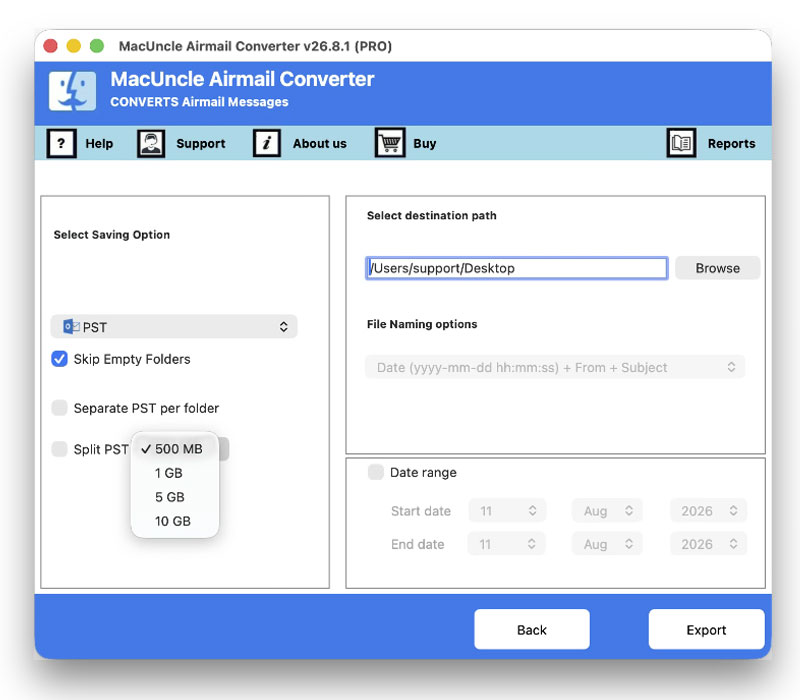800x700 pixels.
Task: Select the About us toolbar label
Action: (319, 144)
